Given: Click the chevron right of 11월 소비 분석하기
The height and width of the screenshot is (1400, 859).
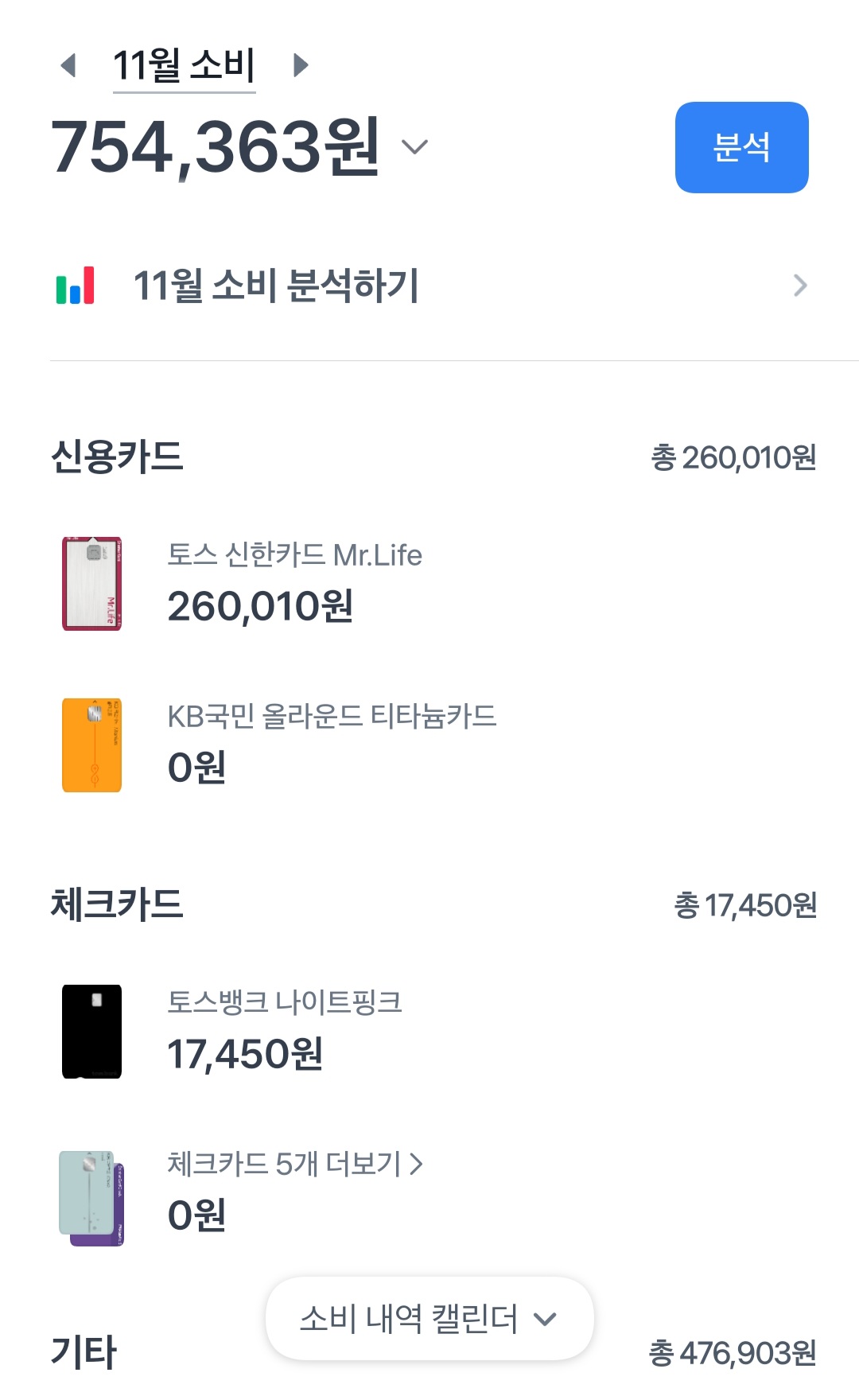Looking at the screenshot, I should click(x=800, y=286).
